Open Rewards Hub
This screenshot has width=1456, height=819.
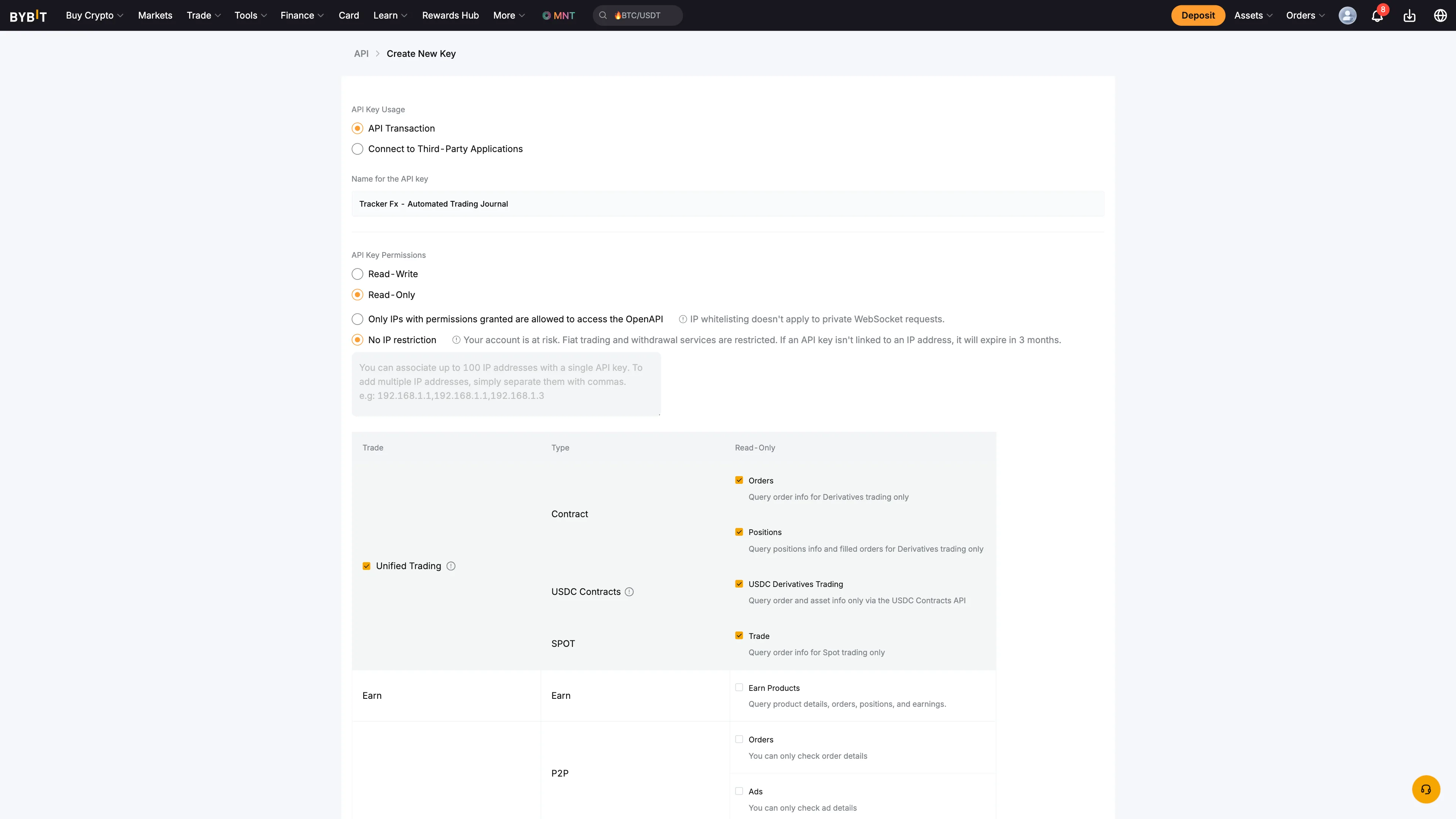click(x=450, y=15)
